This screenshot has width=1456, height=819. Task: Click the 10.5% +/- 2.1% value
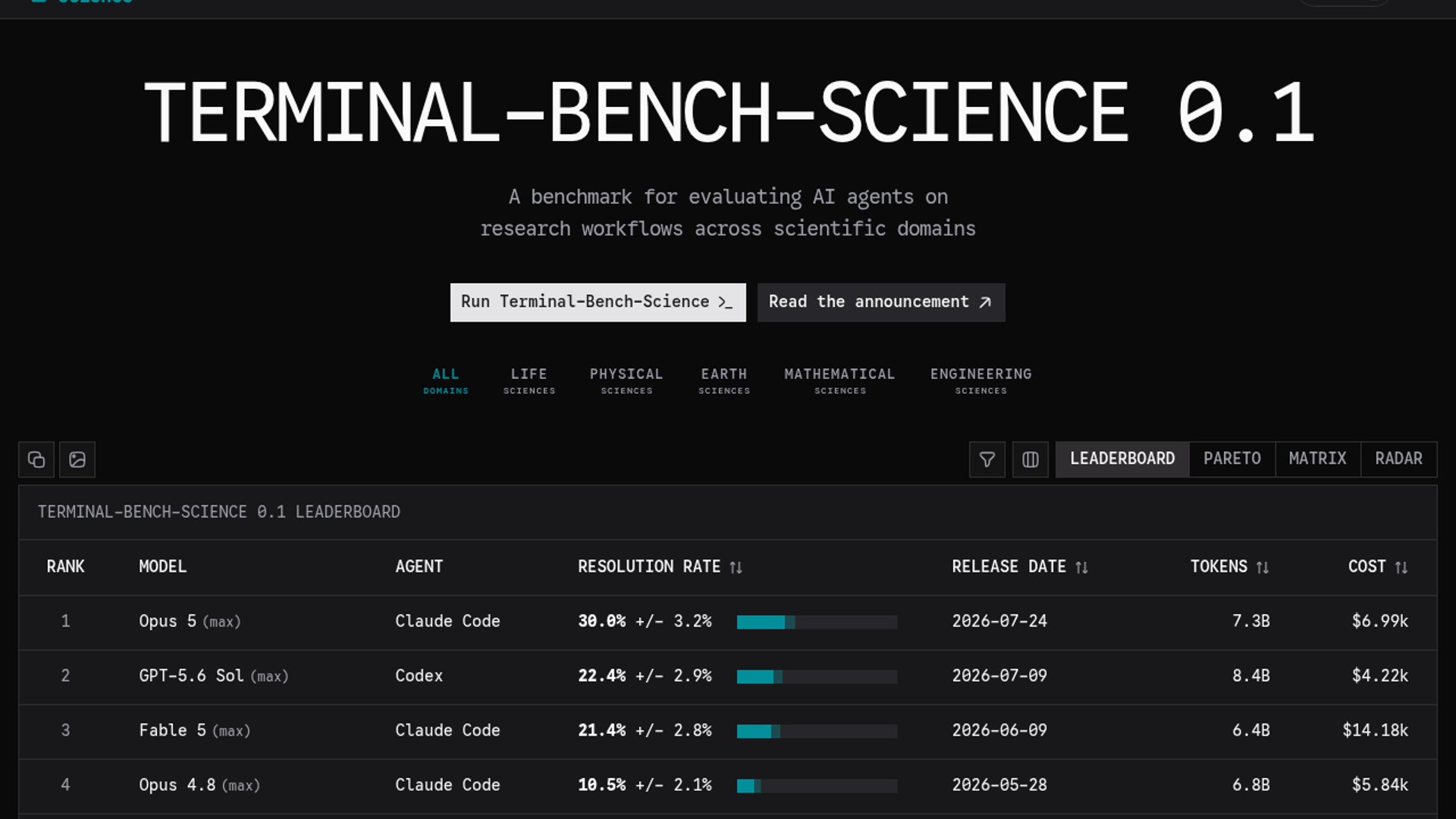click(x=645, y=786)
